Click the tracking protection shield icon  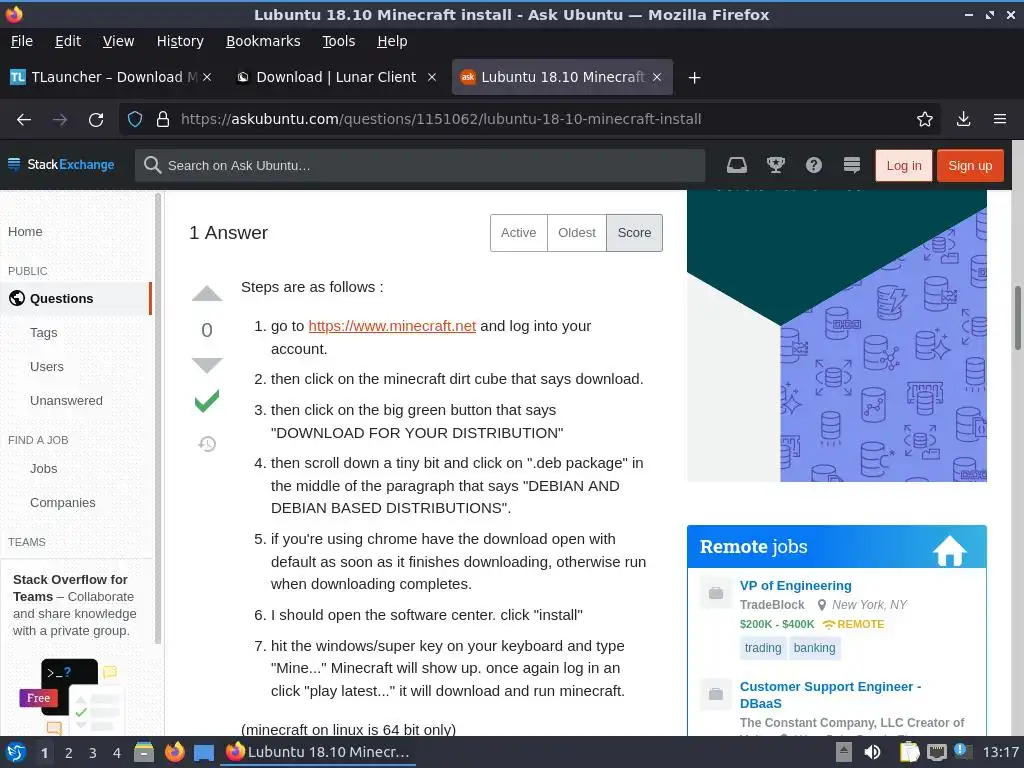tap(135, 119)
